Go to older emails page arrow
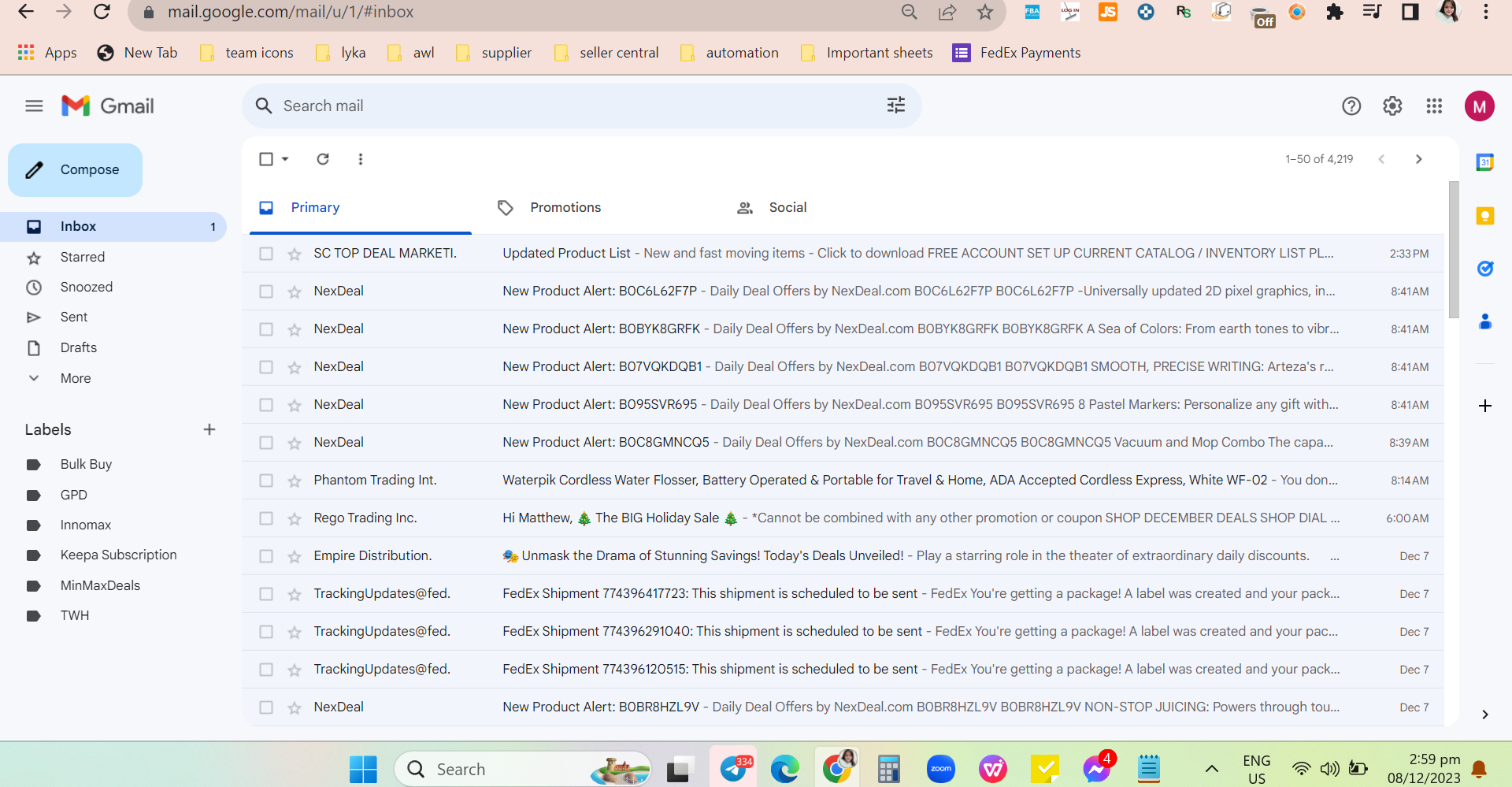The height and width of the screenshot is (787, 1512). click(x=1419, y=159)
